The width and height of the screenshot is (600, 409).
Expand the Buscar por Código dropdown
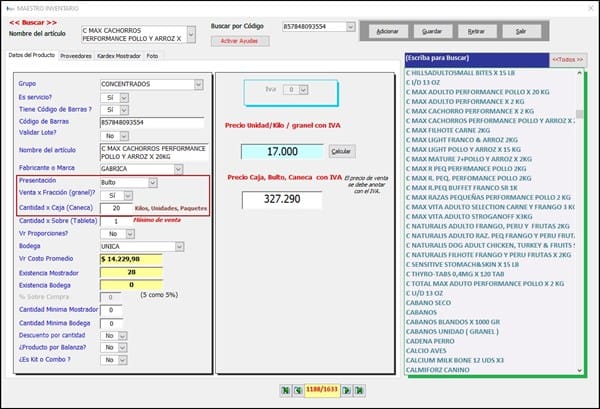click(x=351, y=27)
